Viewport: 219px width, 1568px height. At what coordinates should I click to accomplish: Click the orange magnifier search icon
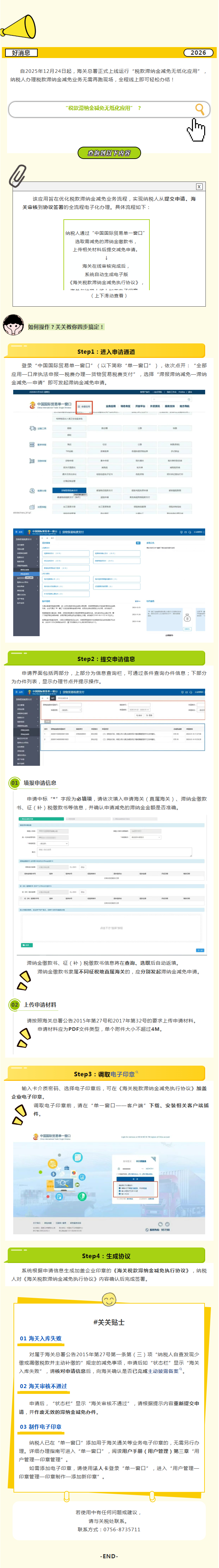tap(200, 109)
